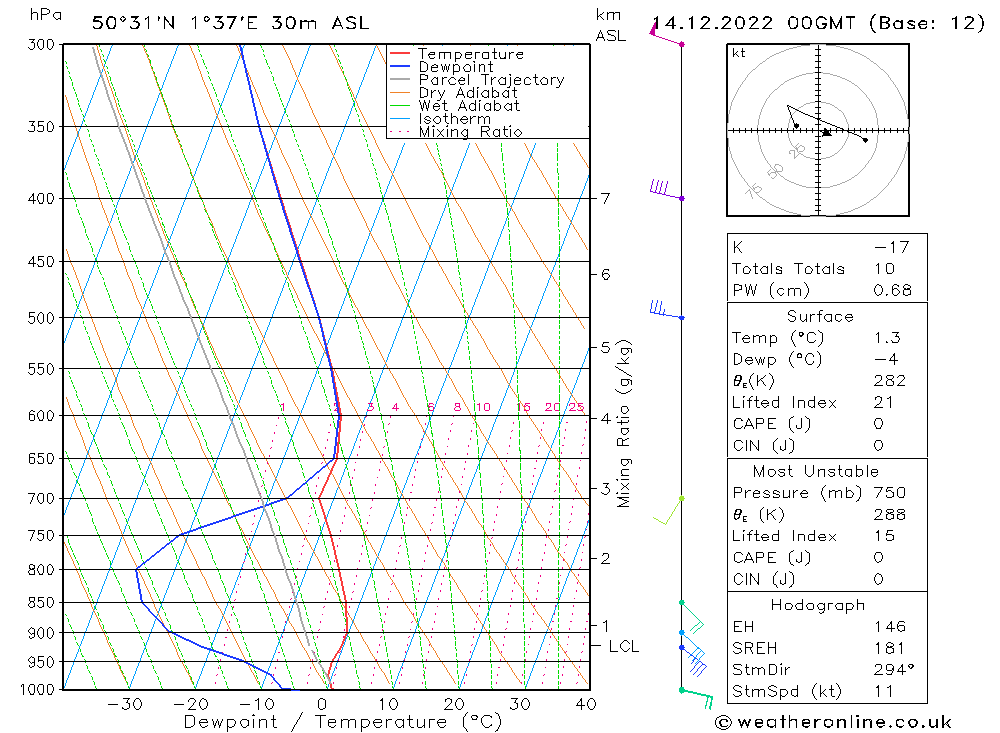This screenshot has width=1000, height=733.
Task: Click the km ASL unit label
Action: pyautogui.click(x=610, y=26)
